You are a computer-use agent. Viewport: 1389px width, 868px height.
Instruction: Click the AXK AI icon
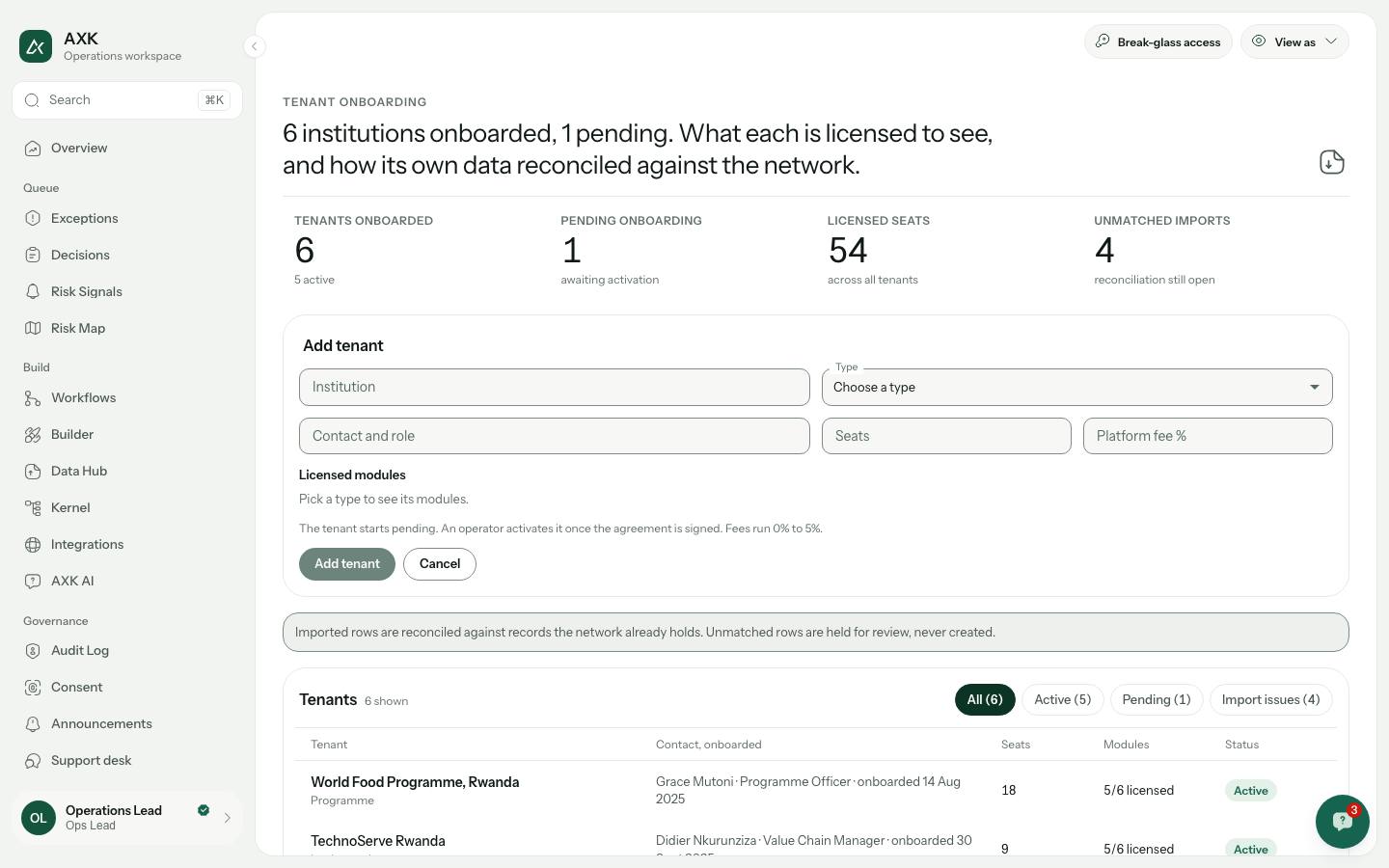(33, 582)
